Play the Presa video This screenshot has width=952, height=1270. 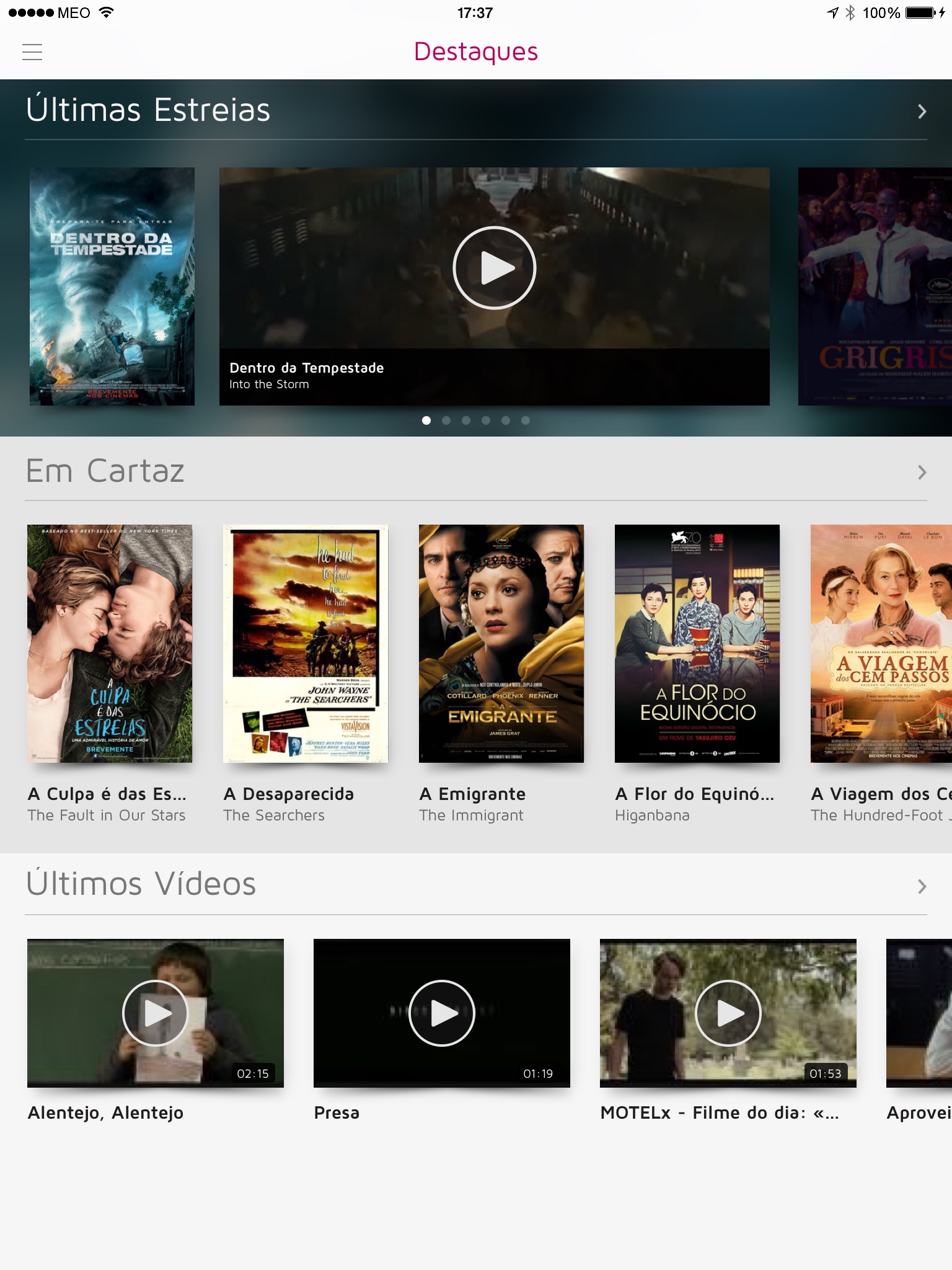(x=442, y=1013)
